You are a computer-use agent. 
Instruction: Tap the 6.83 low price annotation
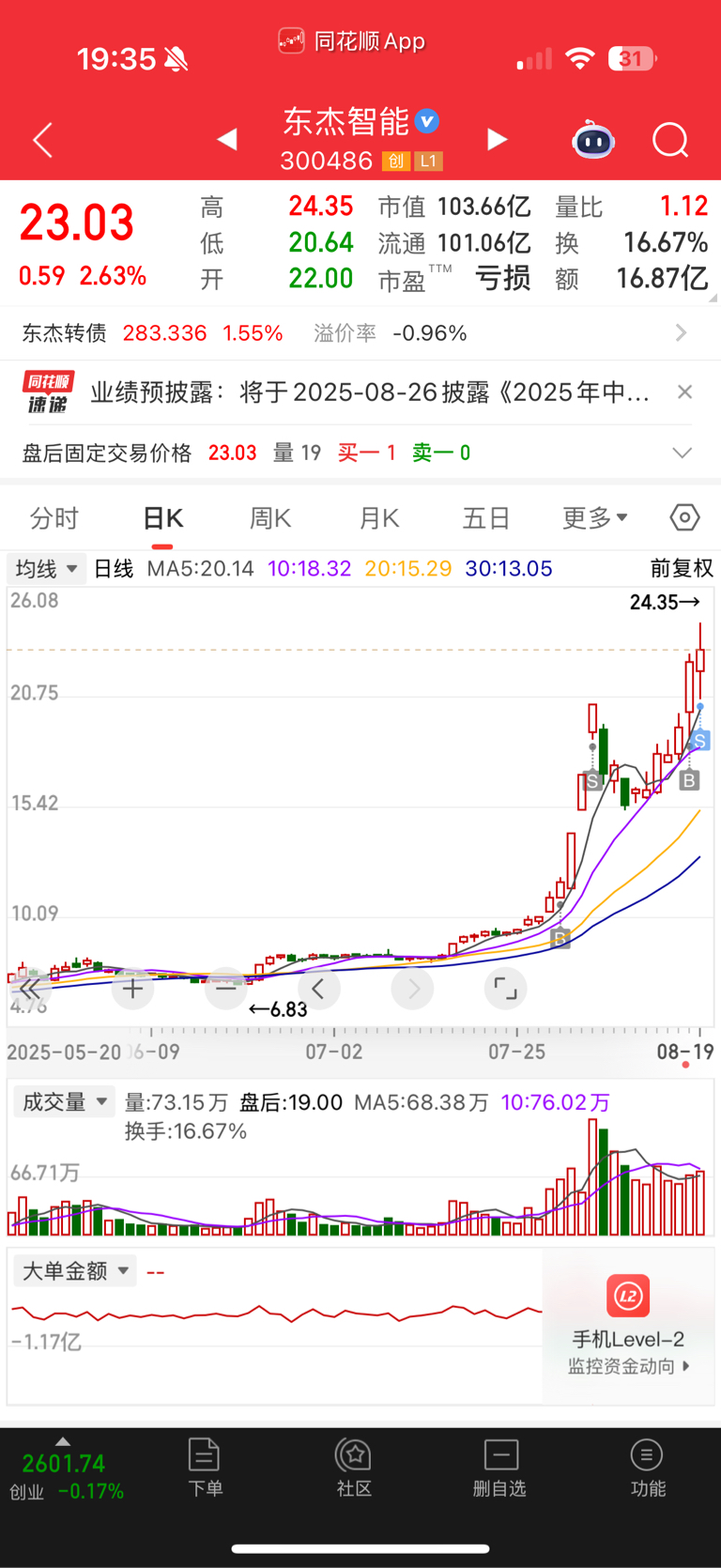pos(278,1009)
